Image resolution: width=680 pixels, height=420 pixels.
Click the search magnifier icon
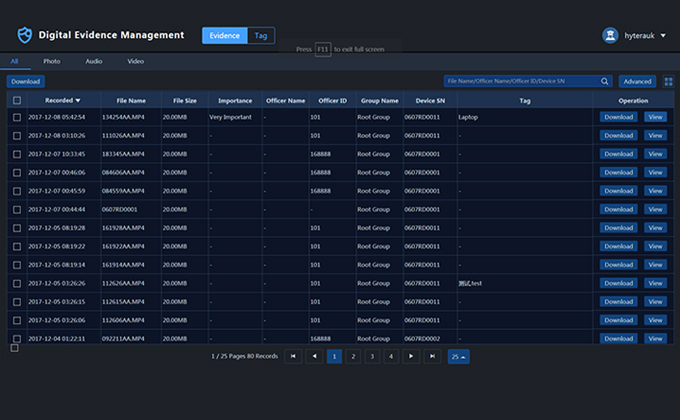pos(604,81)
